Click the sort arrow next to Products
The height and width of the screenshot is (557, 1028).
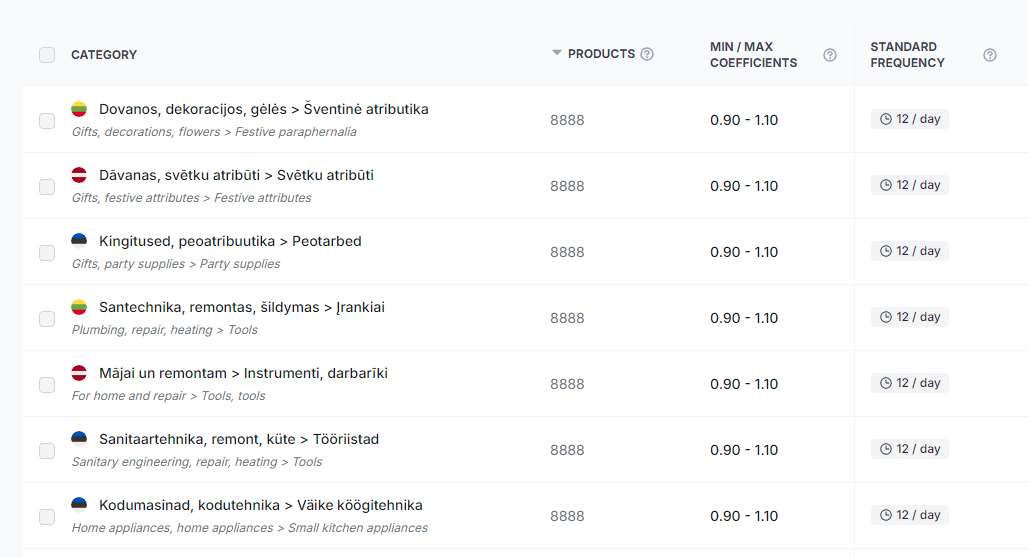557,53
